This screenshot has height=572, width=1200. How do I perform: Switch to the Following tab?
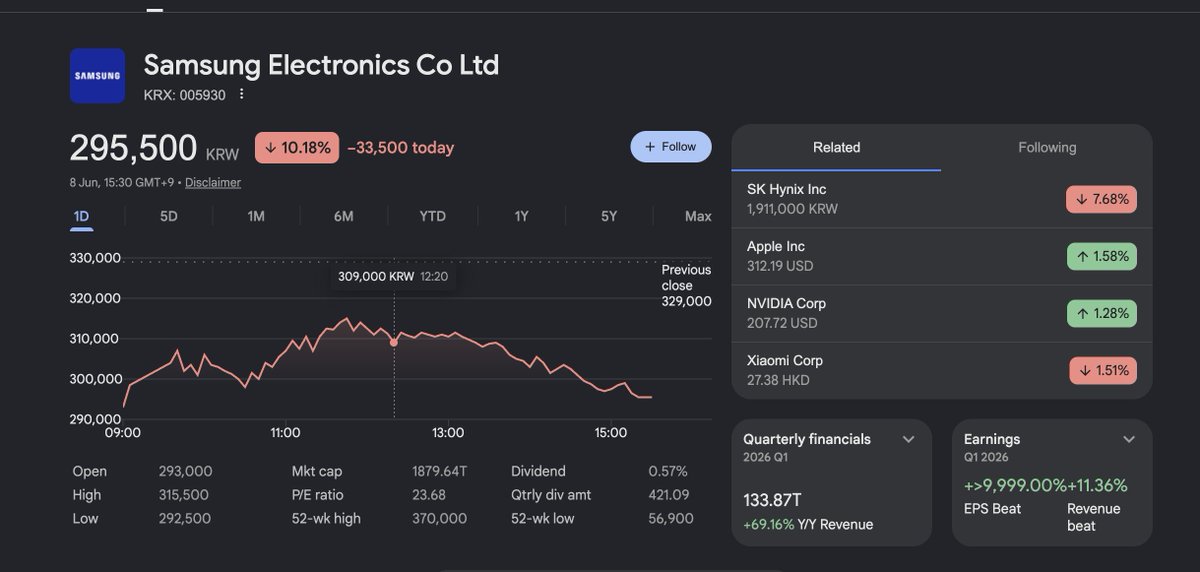(1047, 147)
